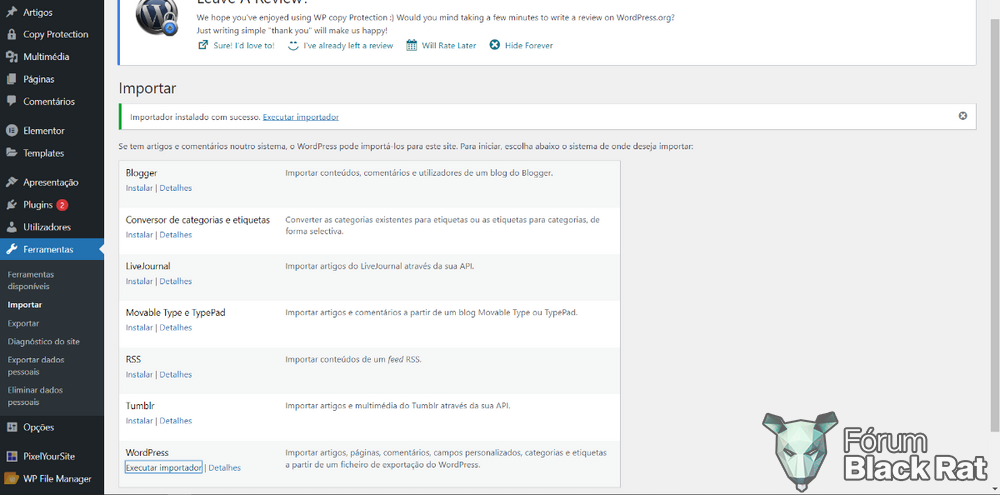Click the calendar icon beside Will Rate Later
Screen dimensions: 1000x495
(411, 45)
